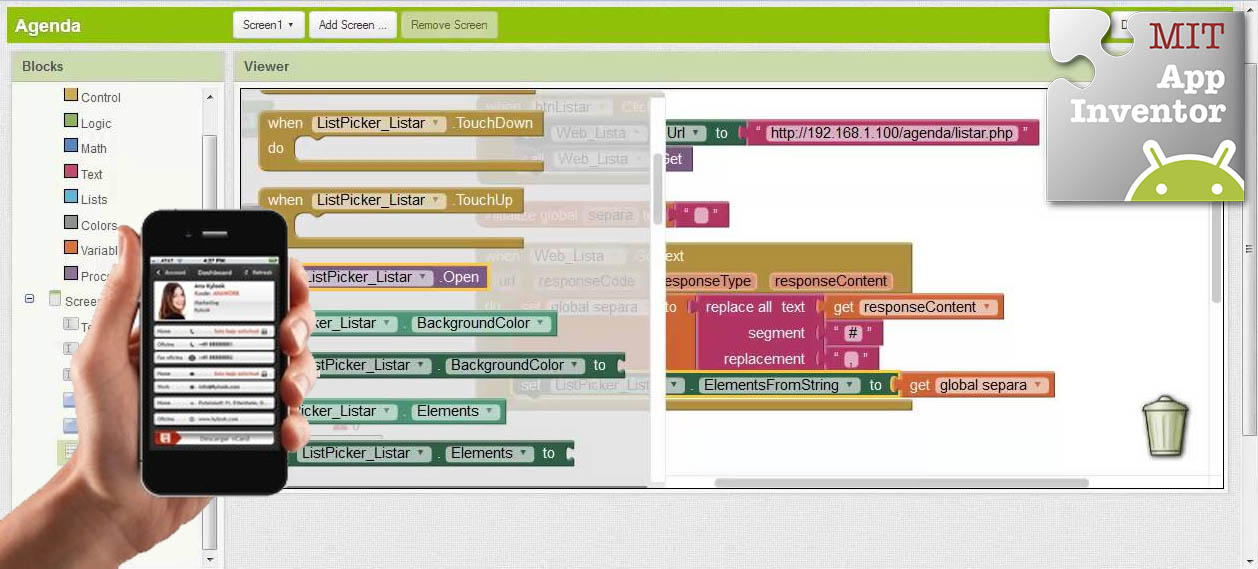Viewport: 1258px width, 569px height.
Task: Collapse the Screen1 tree node
Action: click(x=30, y=299)
